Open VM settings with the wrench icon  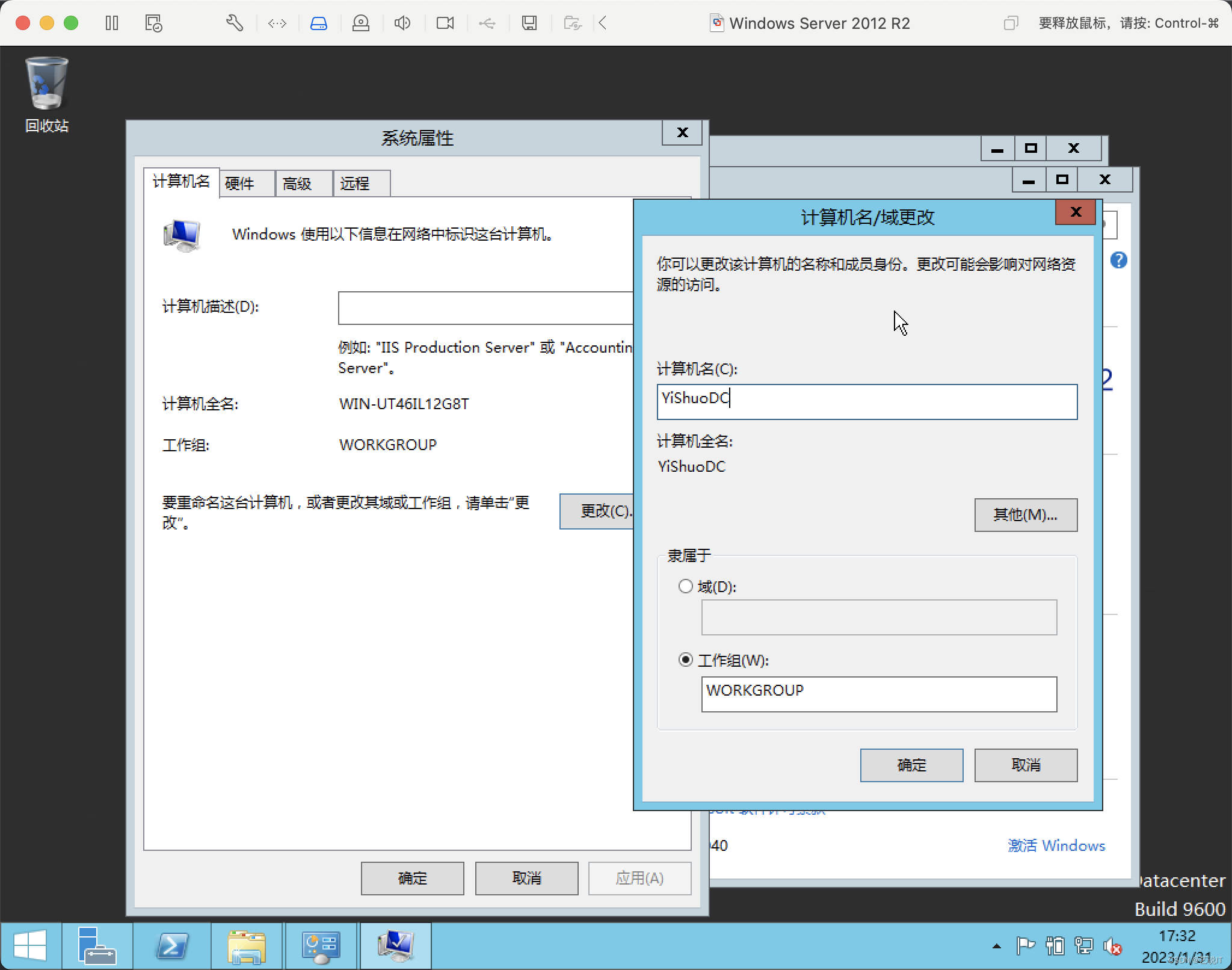click(x=235, y=23)
